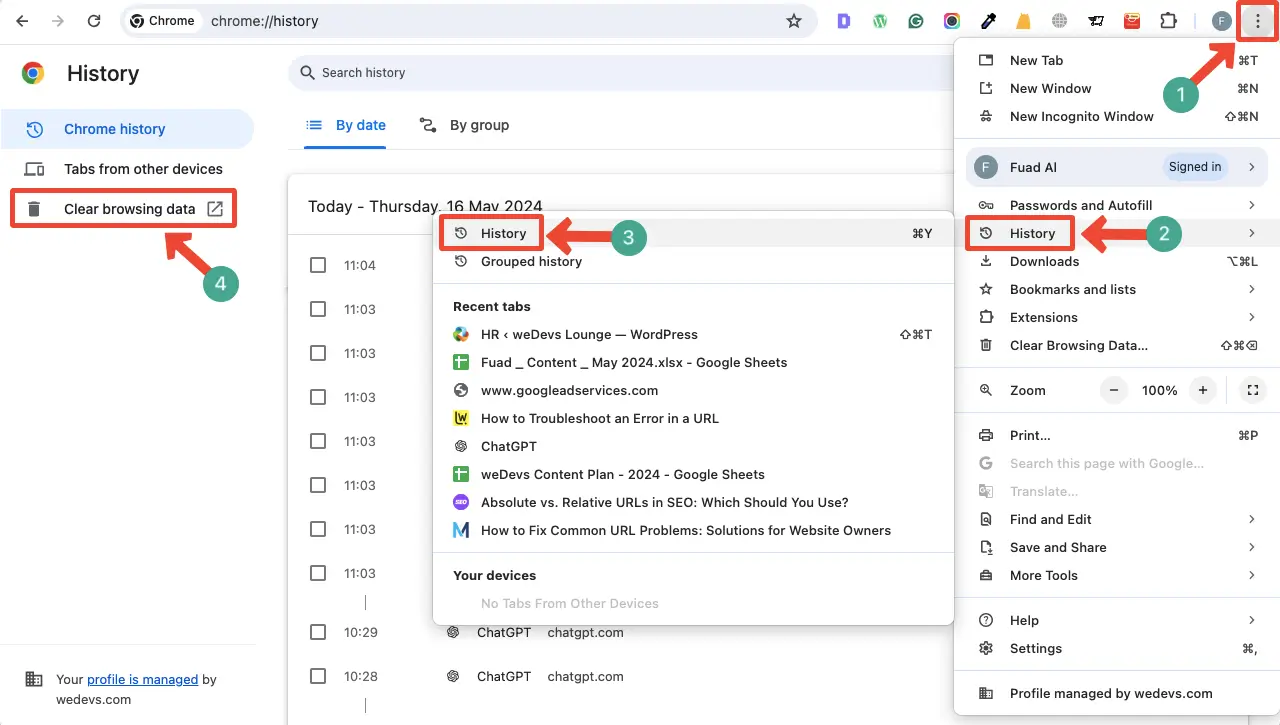
Task: Click the gray globe extension icon
Action: [1060, 21]
